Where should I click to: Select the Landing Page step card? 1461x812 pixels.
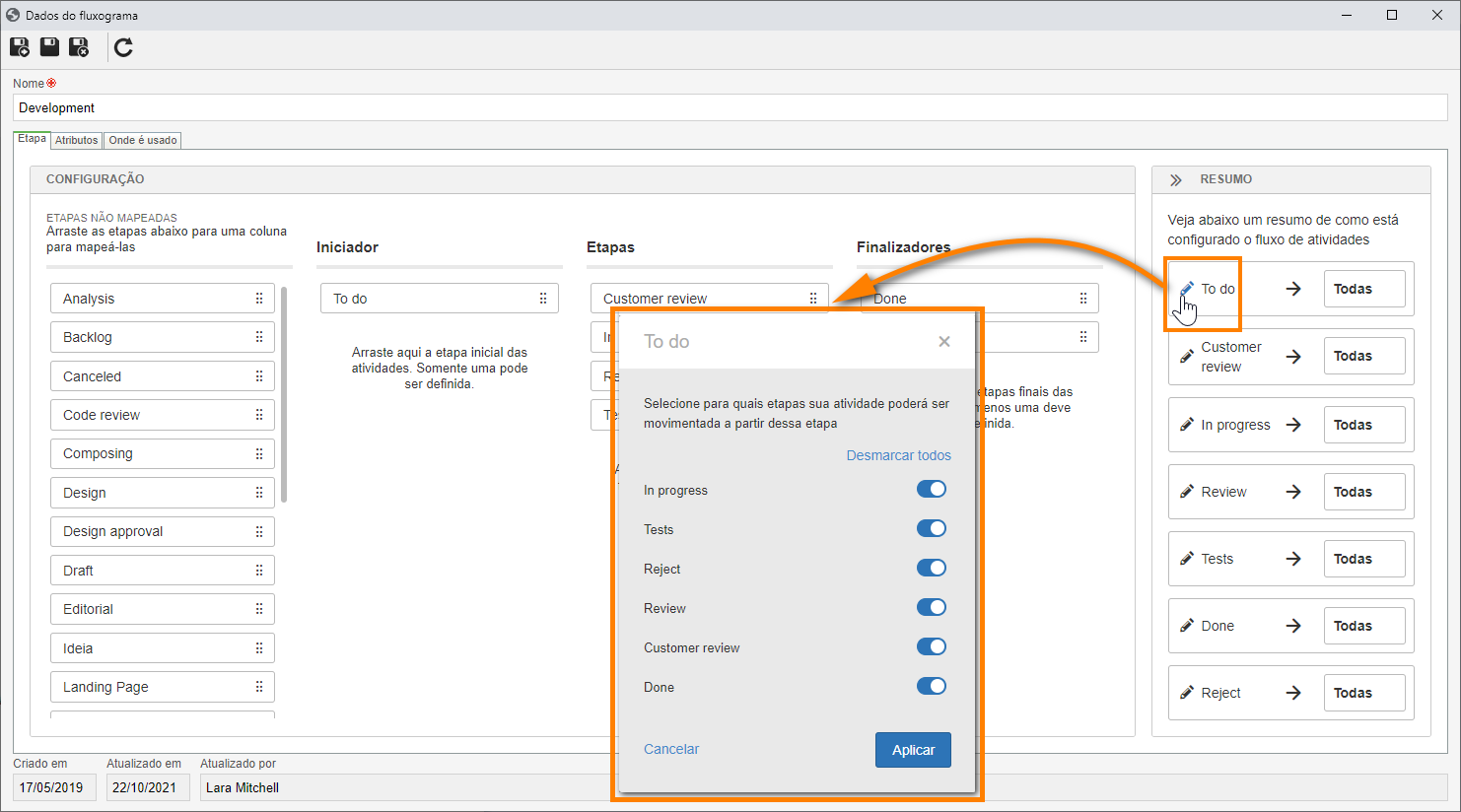click(x=163, y=687)
